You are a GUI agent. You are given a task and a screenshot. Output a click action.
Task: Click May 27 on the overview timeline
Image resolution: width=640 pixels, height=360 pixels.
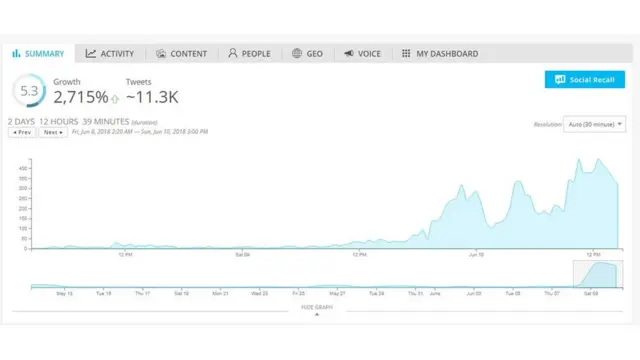(x=337, y=293)
